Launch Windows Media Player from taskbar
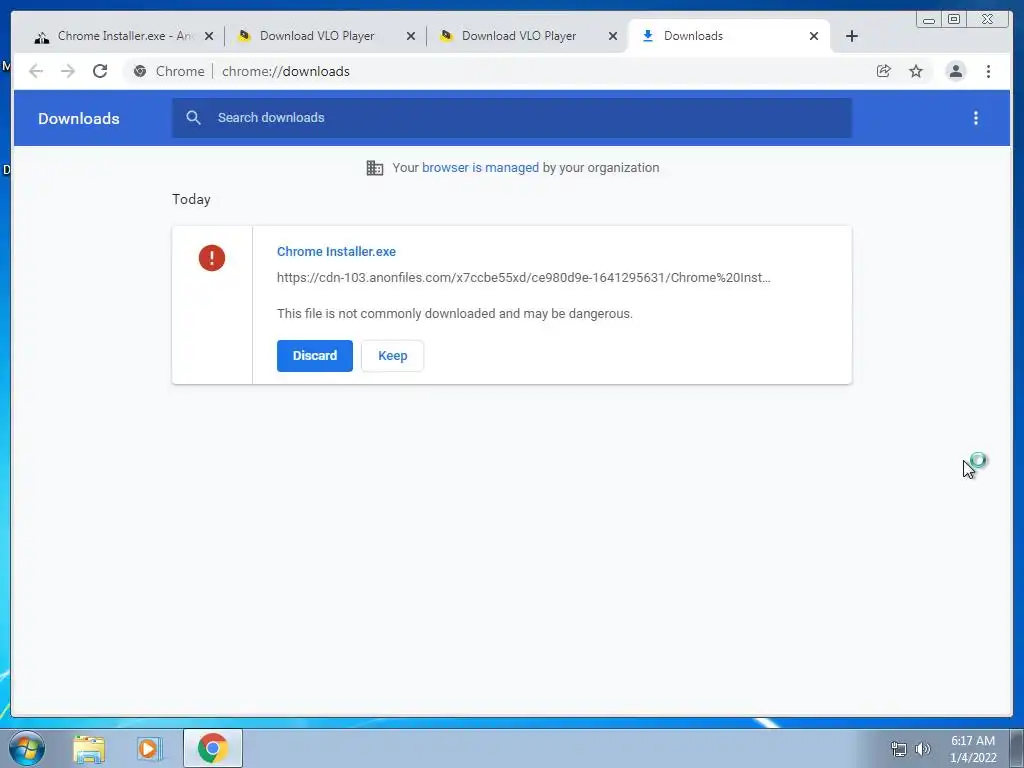The image size is (1024, 768). click(x=150, y=749)
